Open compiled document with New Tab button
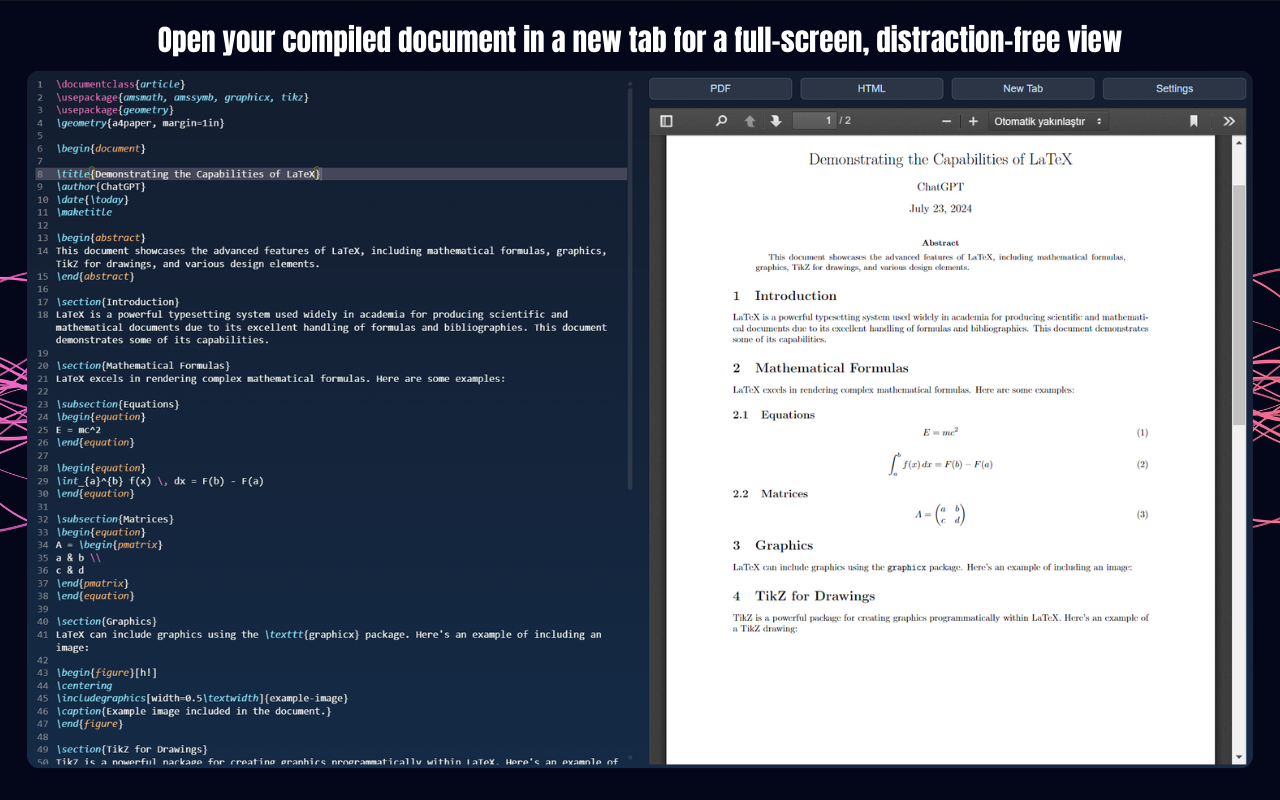Screen dimensions: 1280x800 (1022, 89)
